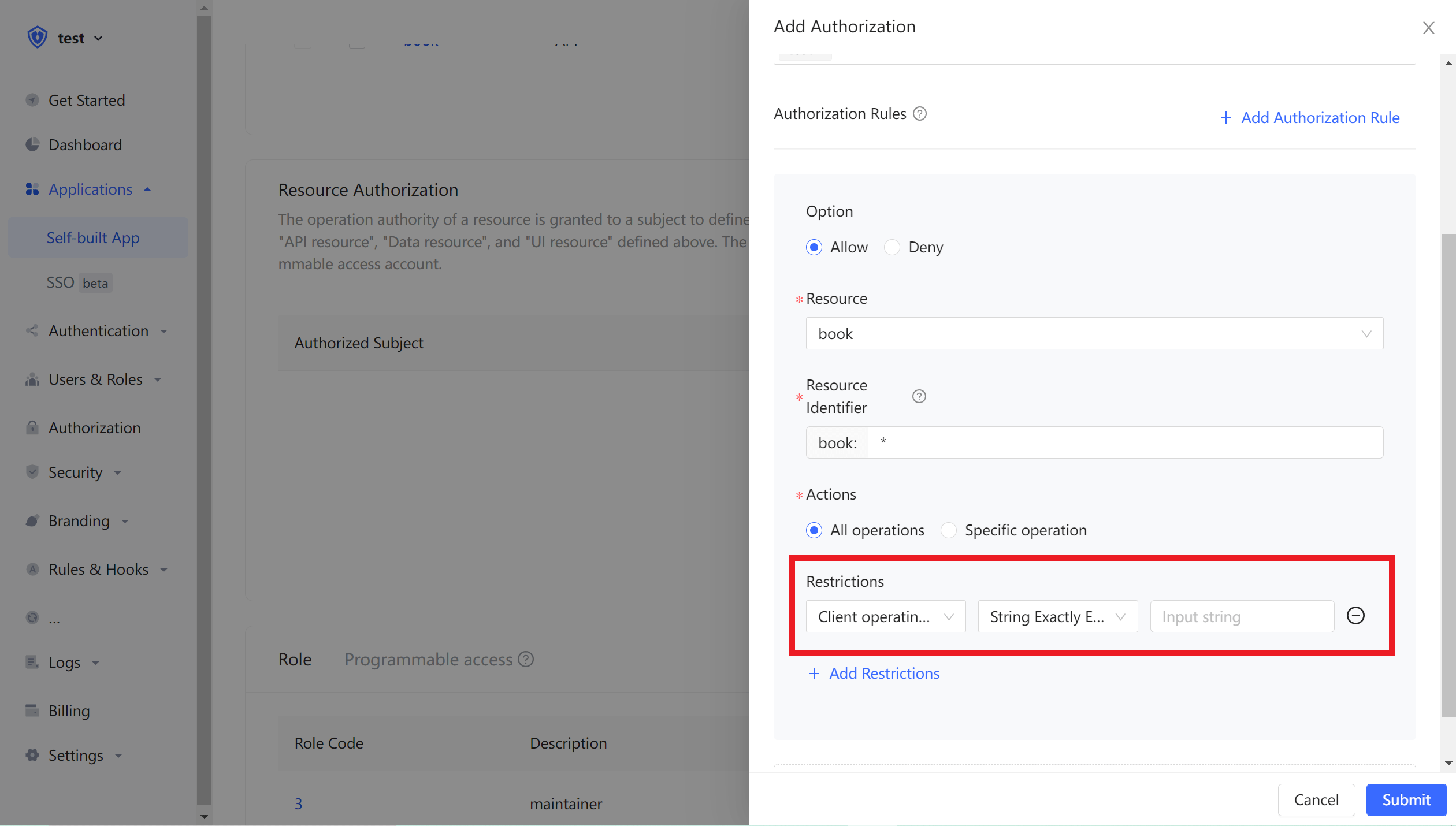Image resolution: width=1456 pixels, height=826 pixels.
Task: Open the Client operation restriction dropdown
Action: pyautogui.click(x=885, y=616)
